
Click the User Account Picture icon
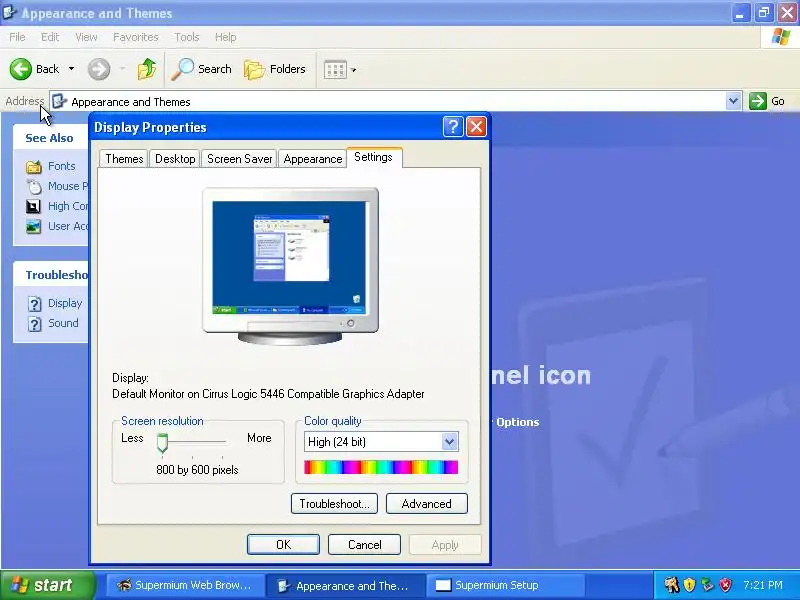(34, 227)
